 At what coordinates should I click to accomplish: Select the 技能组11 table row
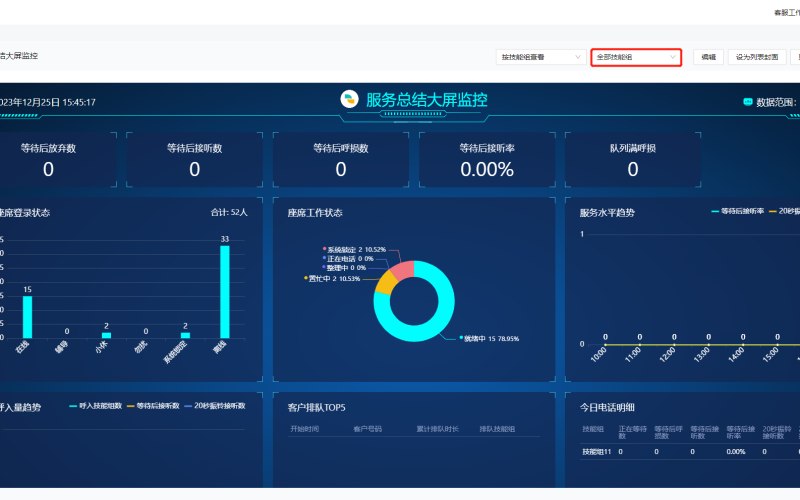(690, 452)
